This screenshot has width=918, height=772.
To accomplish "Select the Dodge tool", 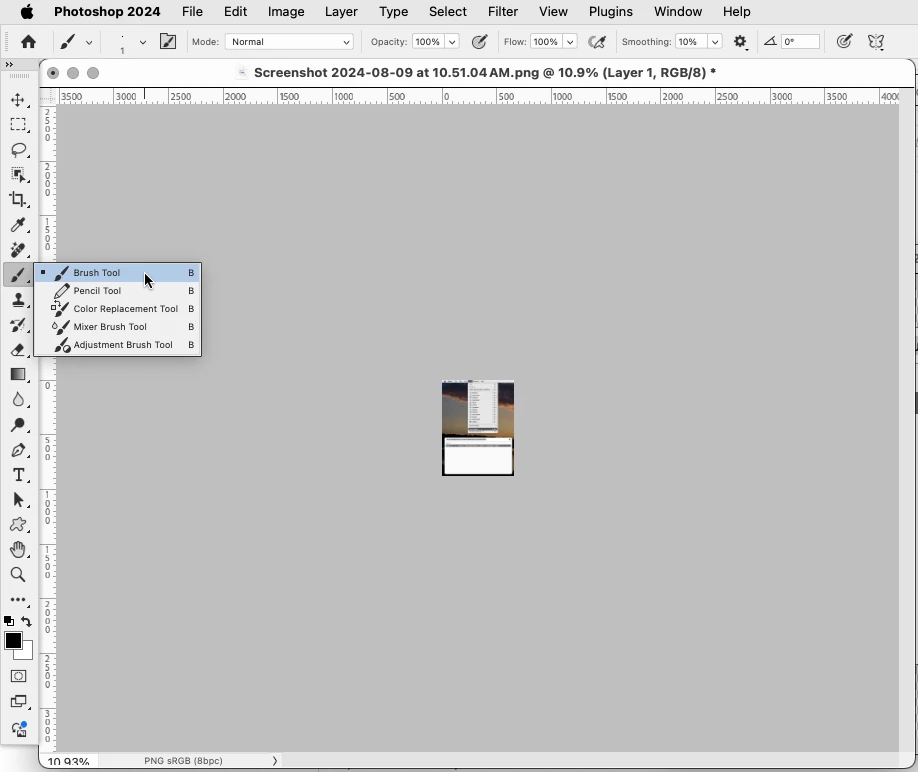I will coord(18,425).
